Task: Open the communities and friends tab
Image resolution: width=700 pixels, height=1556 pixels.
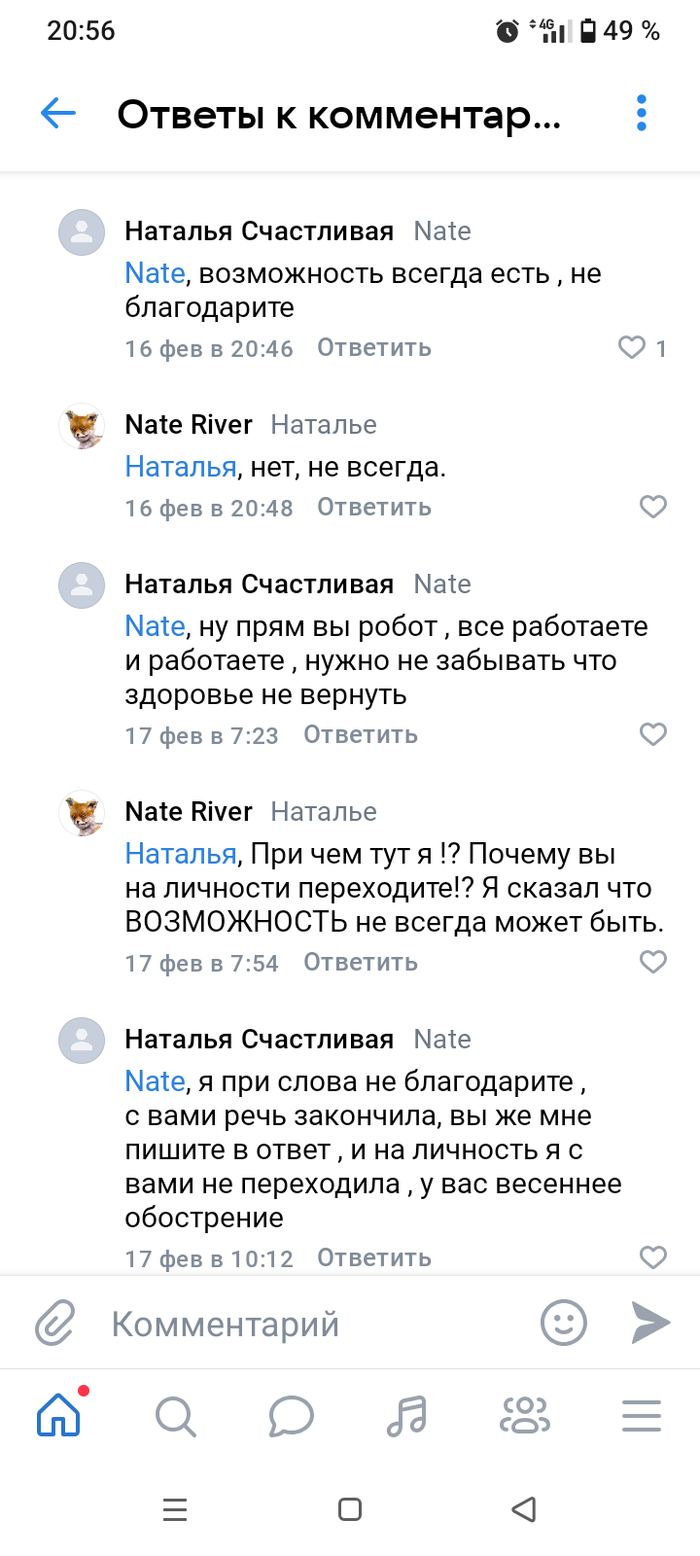Action: click(525, 1416)
